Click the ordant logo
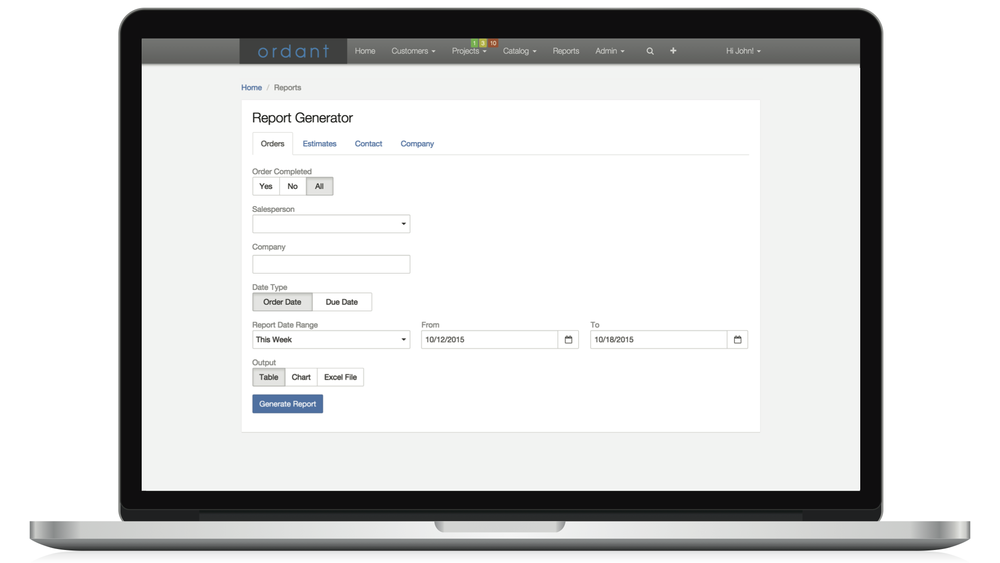The image size is (1000, 563). pos(293,51)
